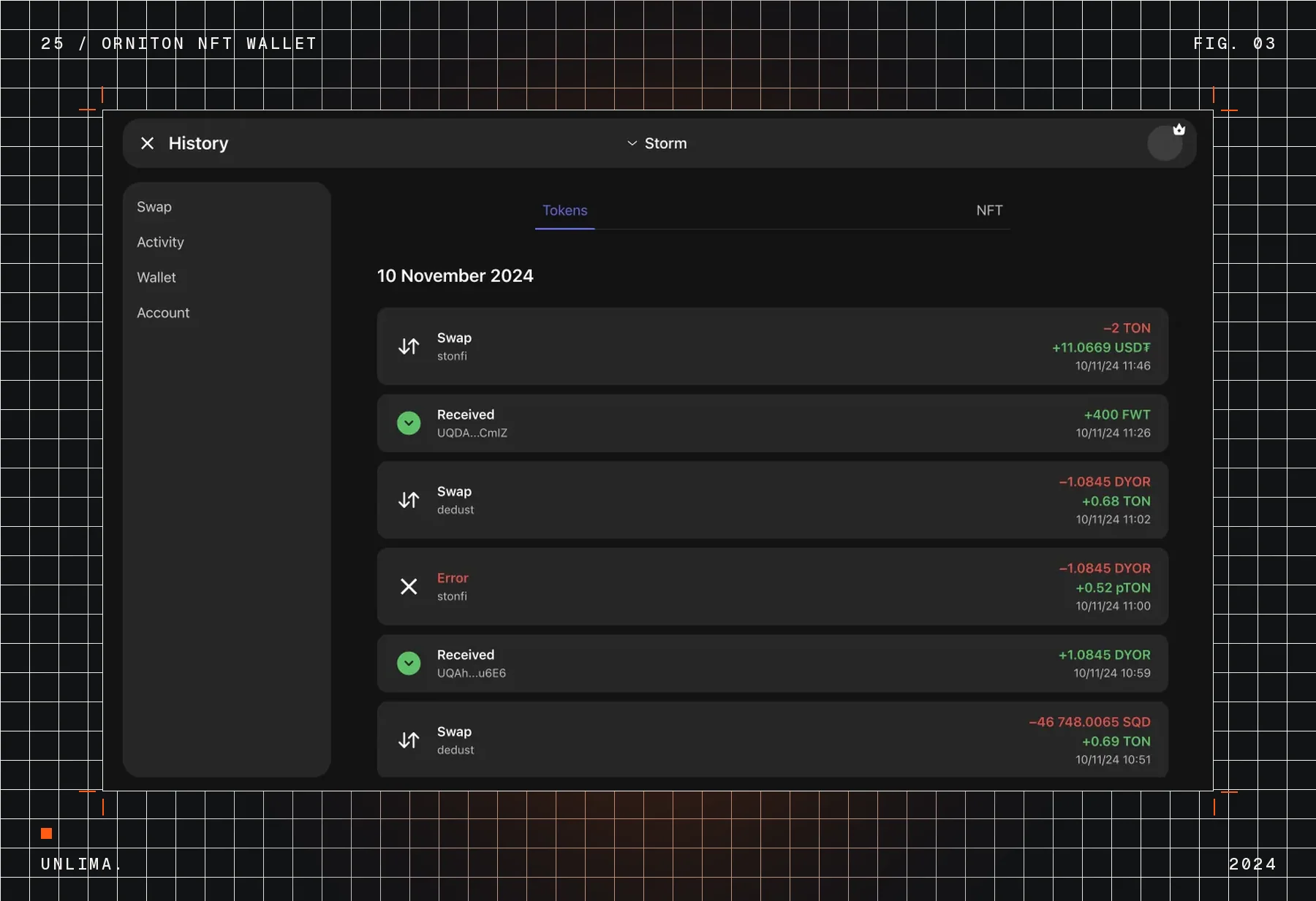Open Account in the sidebar
This screenshot has width=1316, height=901.
coord(163,313)
